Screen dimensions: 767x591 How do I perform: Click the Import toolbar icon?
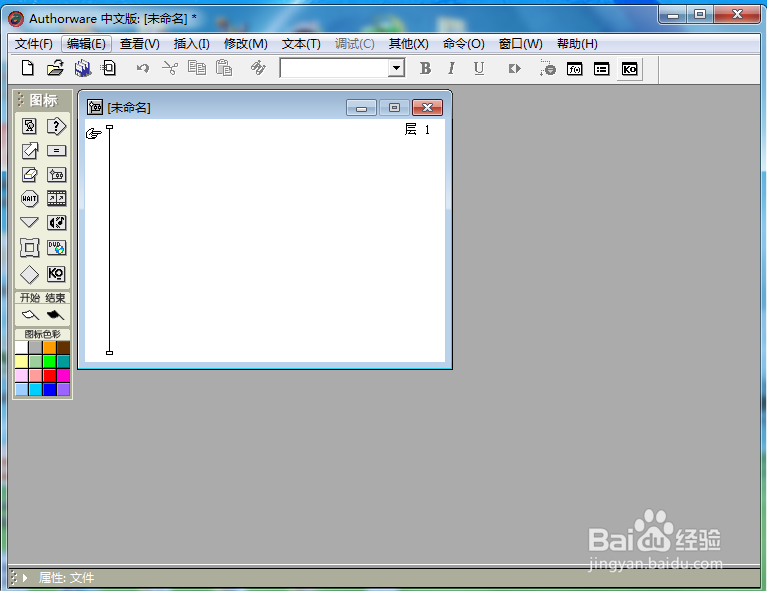[x=109, y=68]
